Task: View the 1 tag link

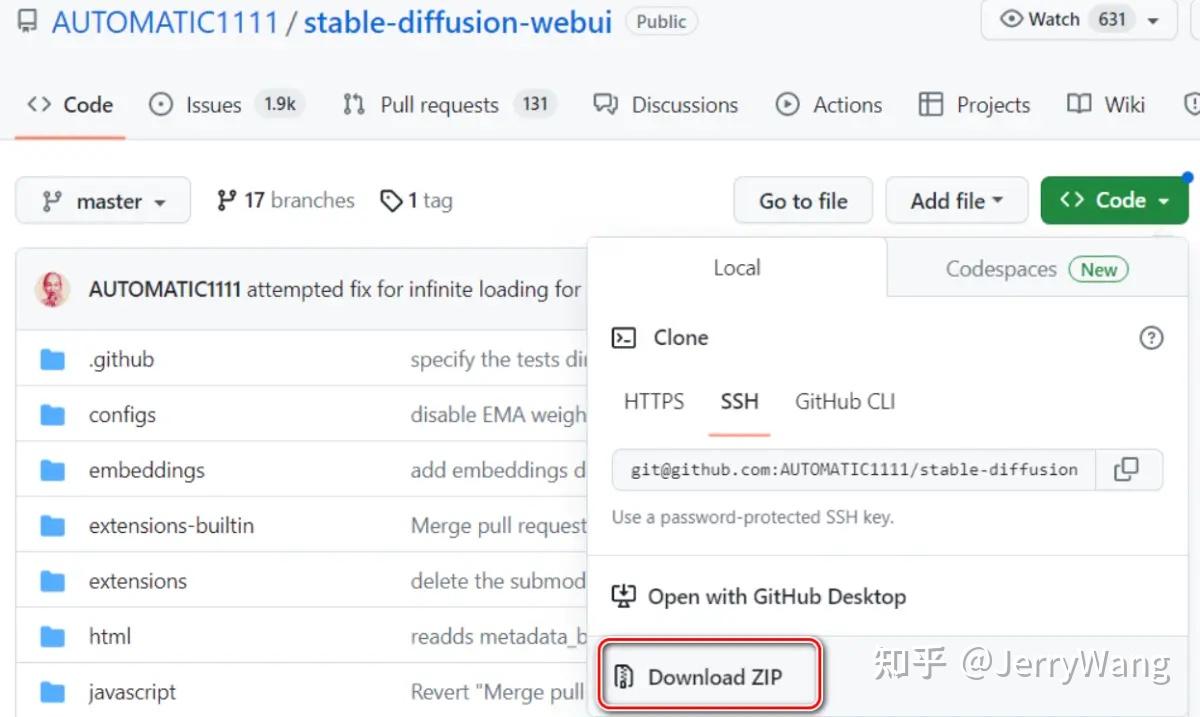Action: (x=417, y=201)
